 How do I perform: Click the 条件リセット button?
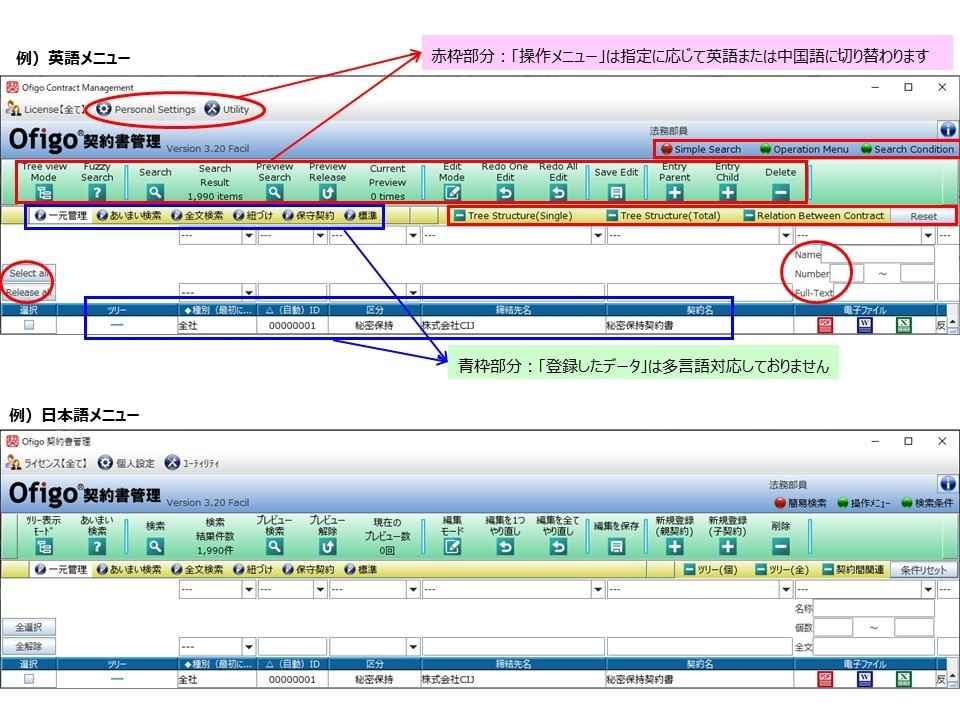point(923,570)
